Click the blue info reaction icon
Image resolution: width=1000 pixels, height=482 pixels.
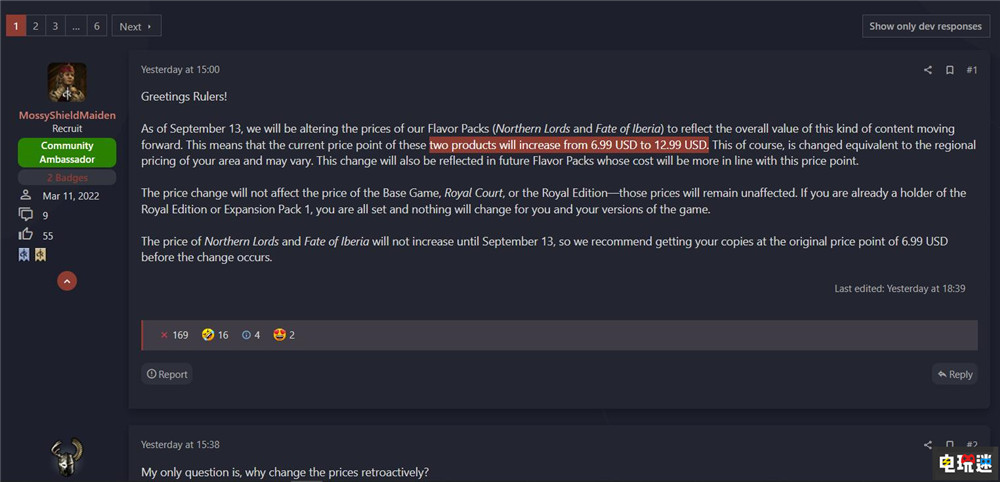[246, 335]
